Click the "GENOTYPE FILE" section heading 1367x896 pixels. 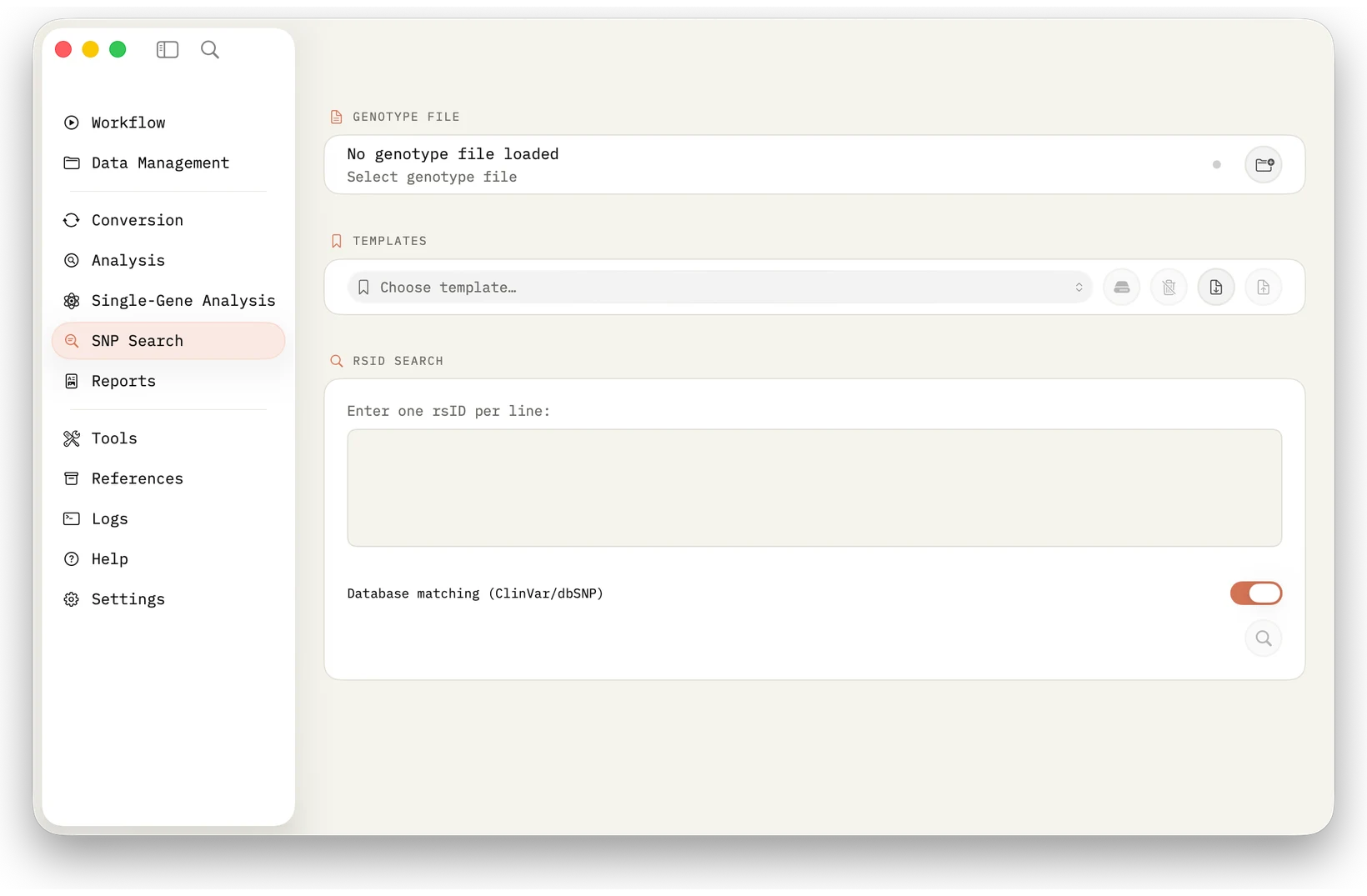click(x=406, y=117)
